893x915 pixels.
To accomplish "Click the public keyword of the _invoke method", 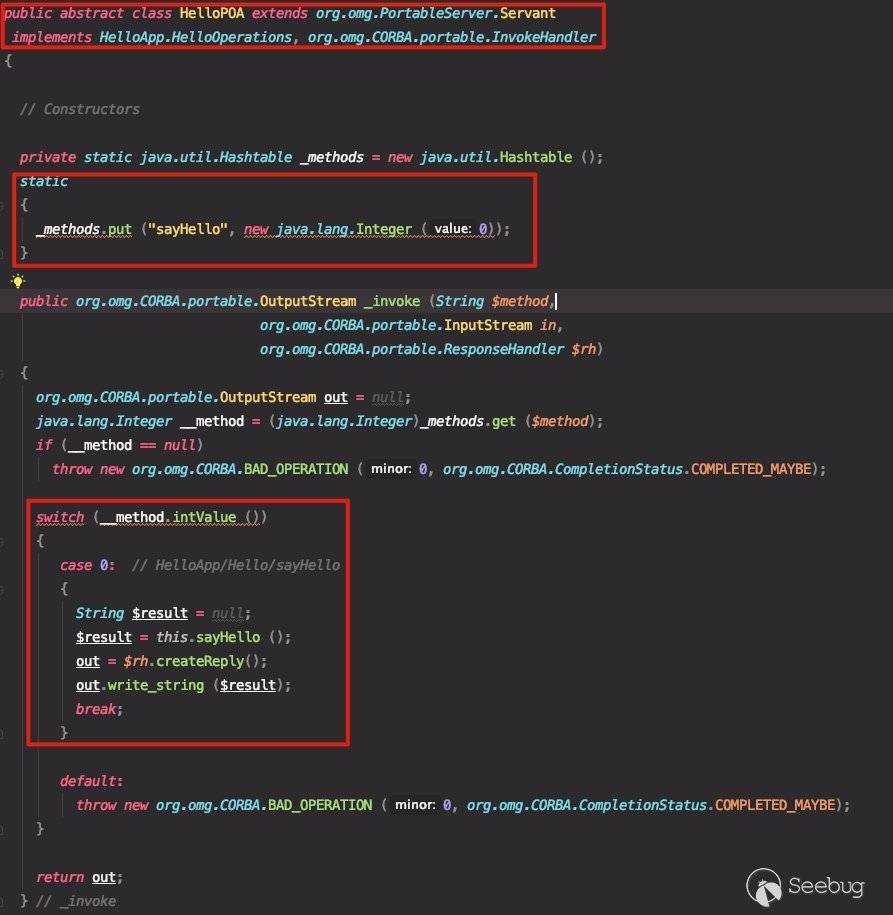I will 44,301.
